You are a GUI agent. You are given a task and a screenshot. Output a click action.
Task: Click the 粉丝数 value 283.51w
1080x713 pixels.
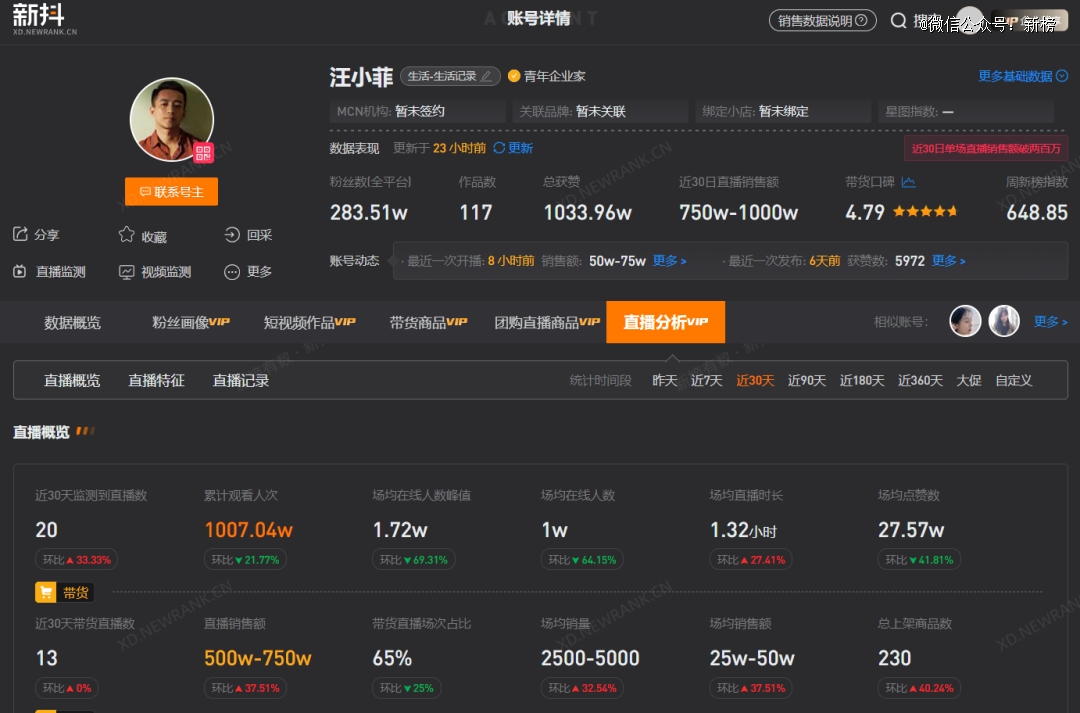coord(368,212)
